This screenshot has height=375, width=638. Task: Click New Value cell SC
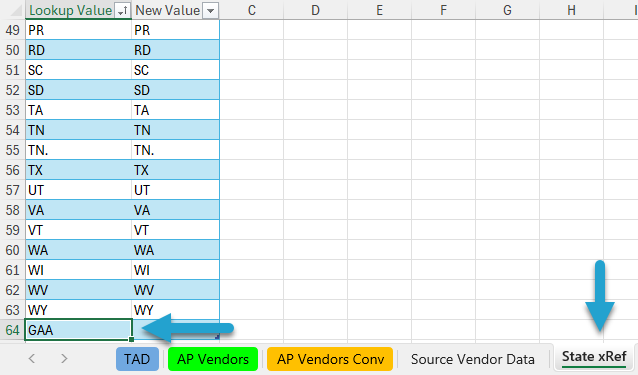pyautogui.click(x=175, y=70)
